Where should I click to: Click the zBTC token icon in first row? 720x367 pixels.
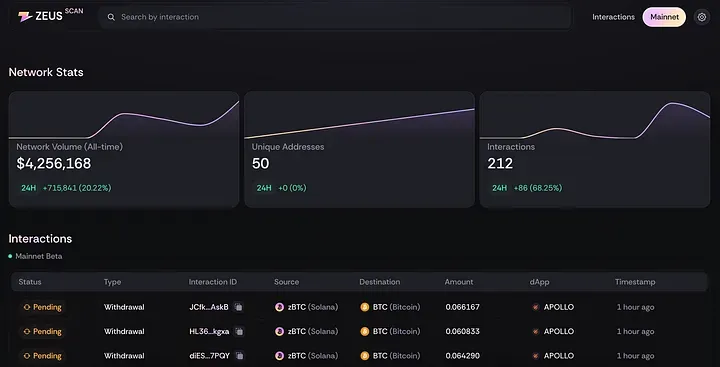(x=279, y=307)
